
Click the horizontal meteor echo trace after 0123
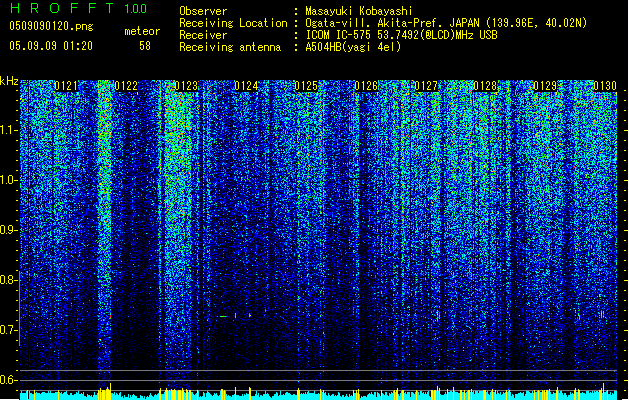(223, 317)
